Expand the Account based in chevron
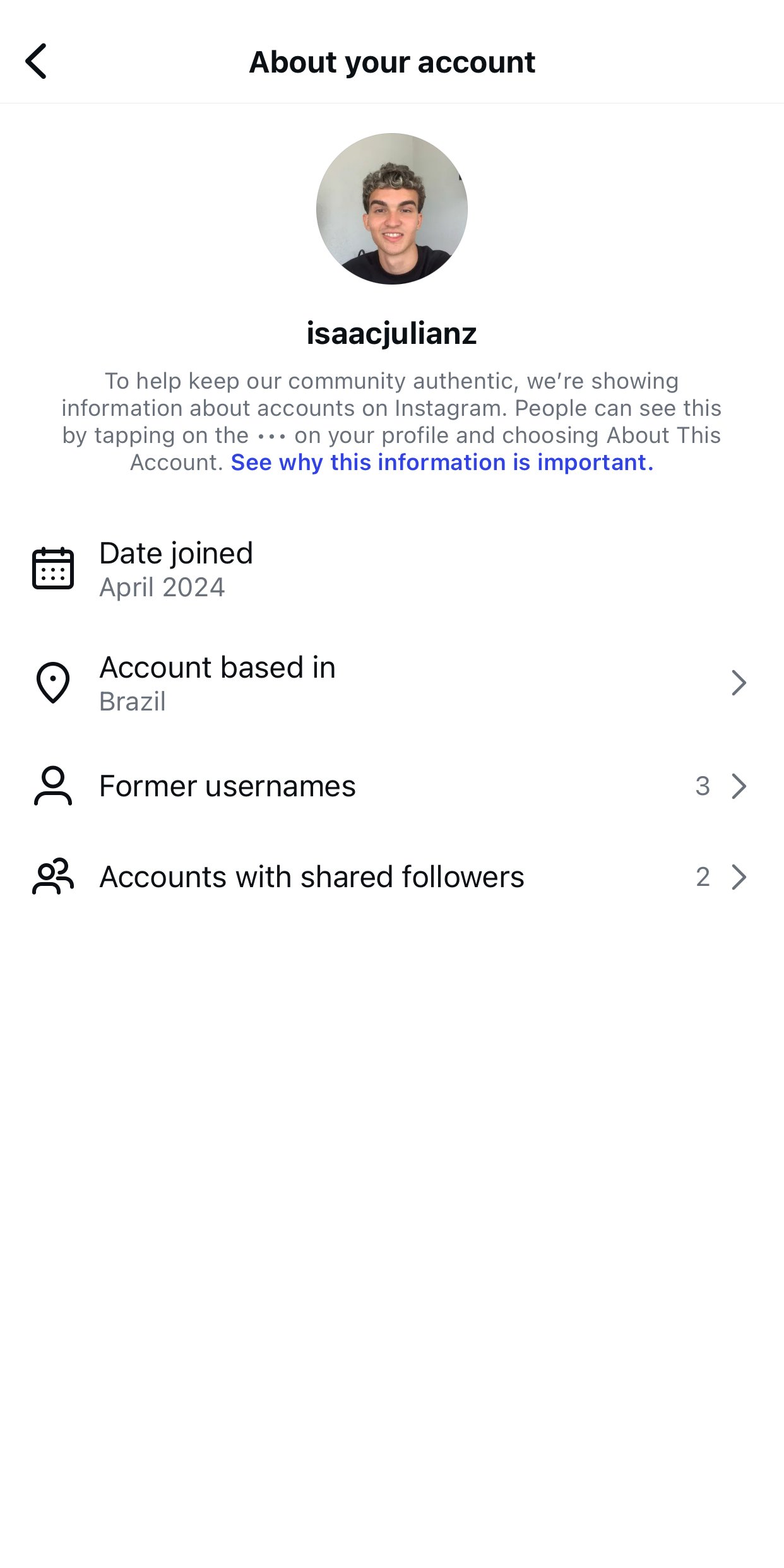This screenshot has height=1568, width=784. coord(739,683)
